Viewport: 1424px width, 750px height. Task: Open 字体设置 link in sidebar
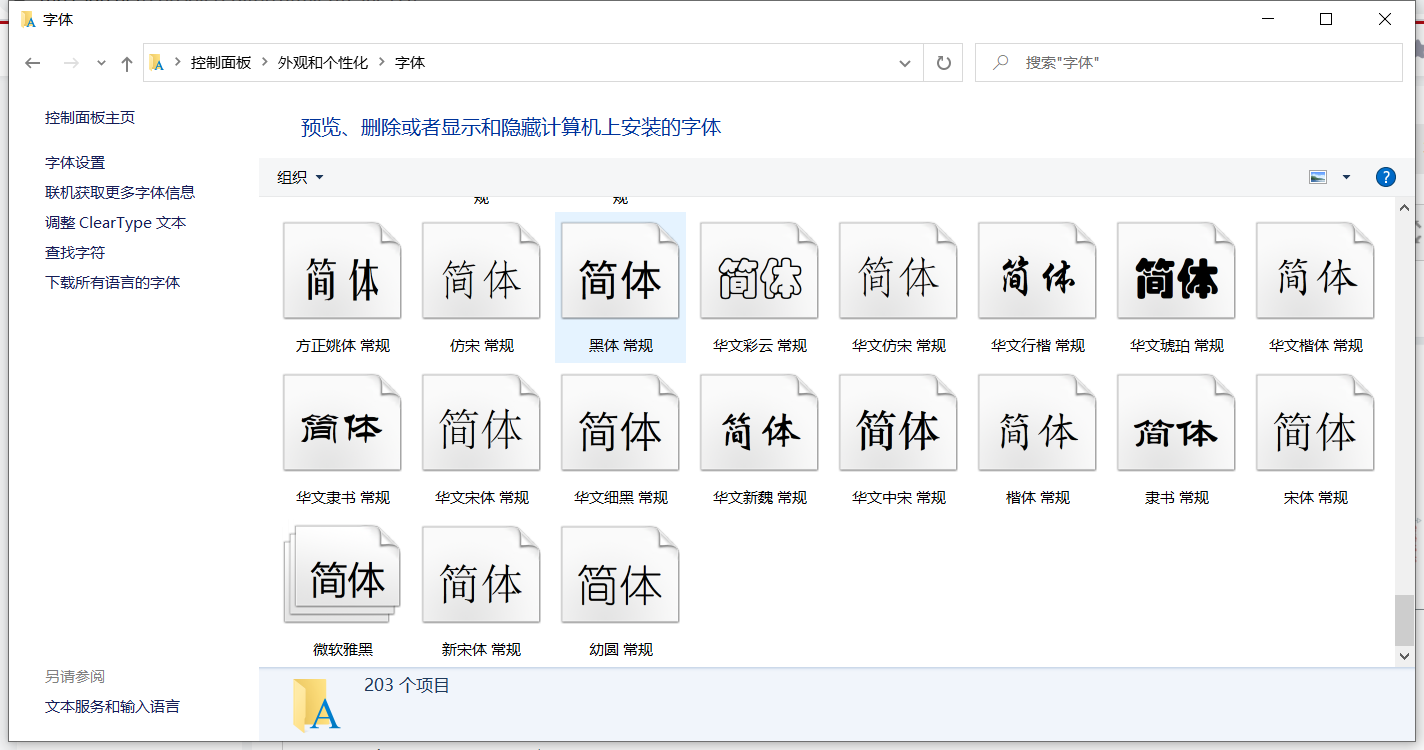tap(75, 162)
